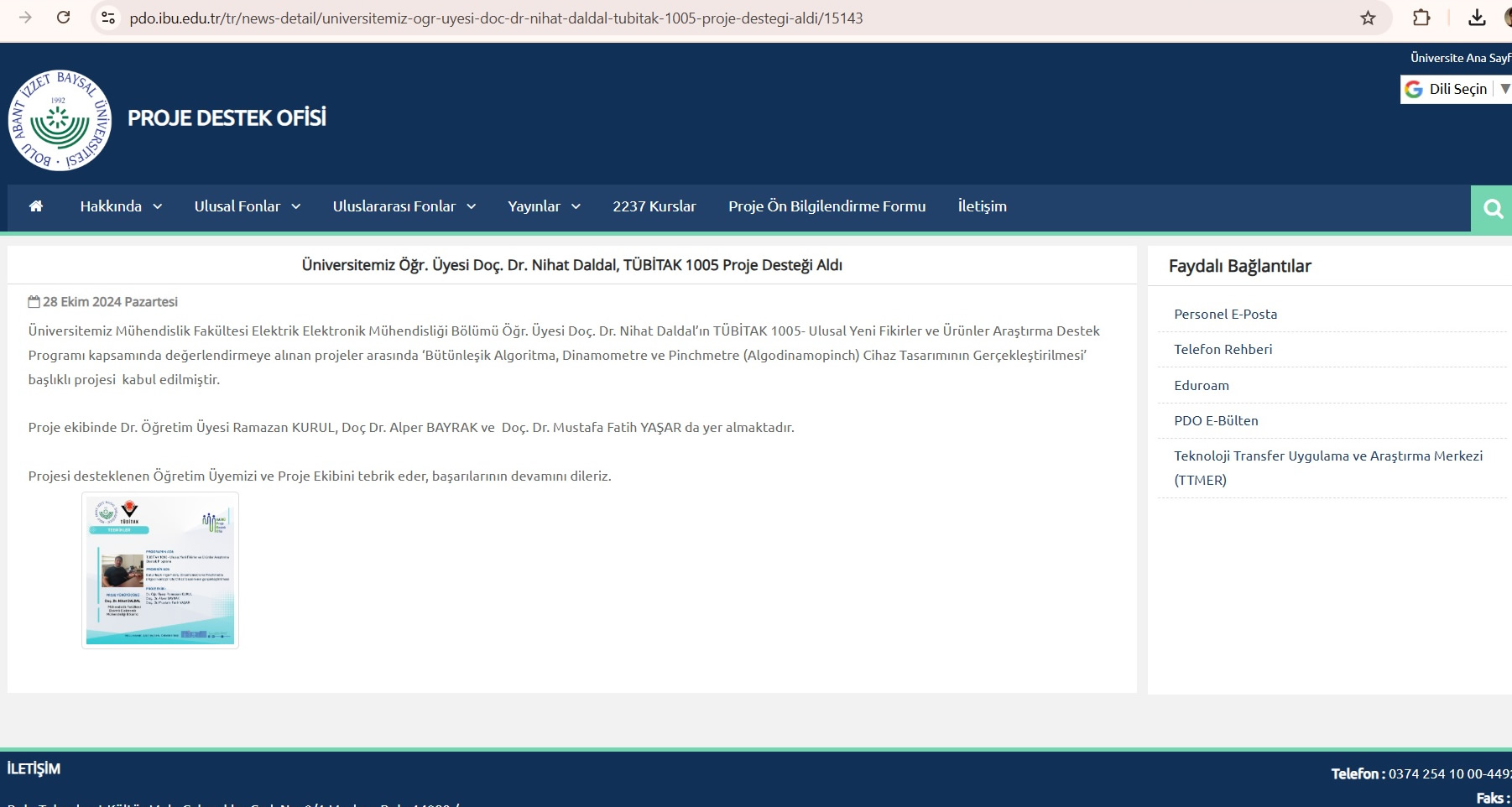This screenshot has width=1512, height=807.
Task: Open Proje Ön Bilgilendirme Formu
Action: [x=826, y=206]
